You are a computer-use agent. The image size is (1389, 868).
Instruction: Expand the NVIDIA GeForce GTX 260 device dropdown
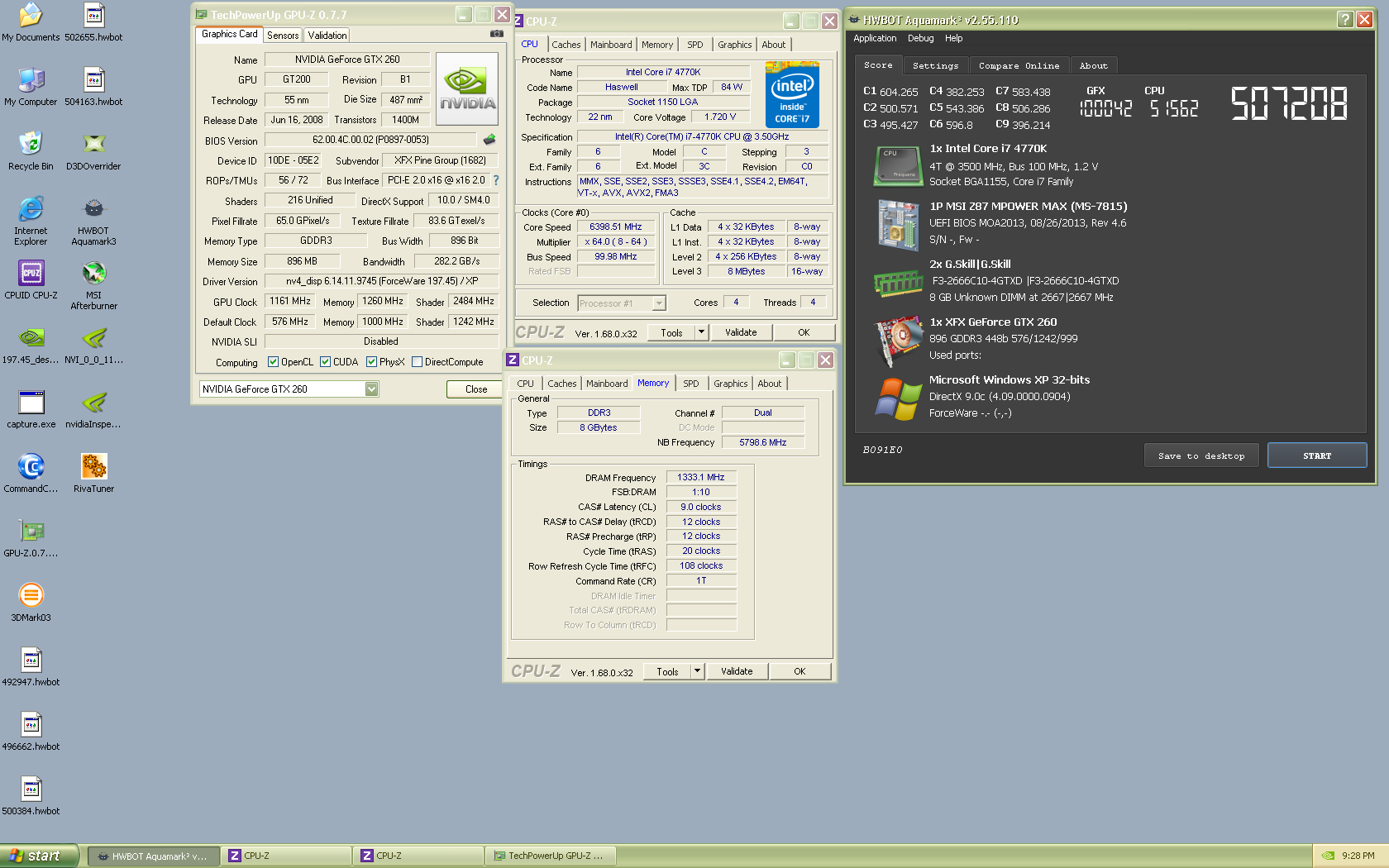(372, 389)
